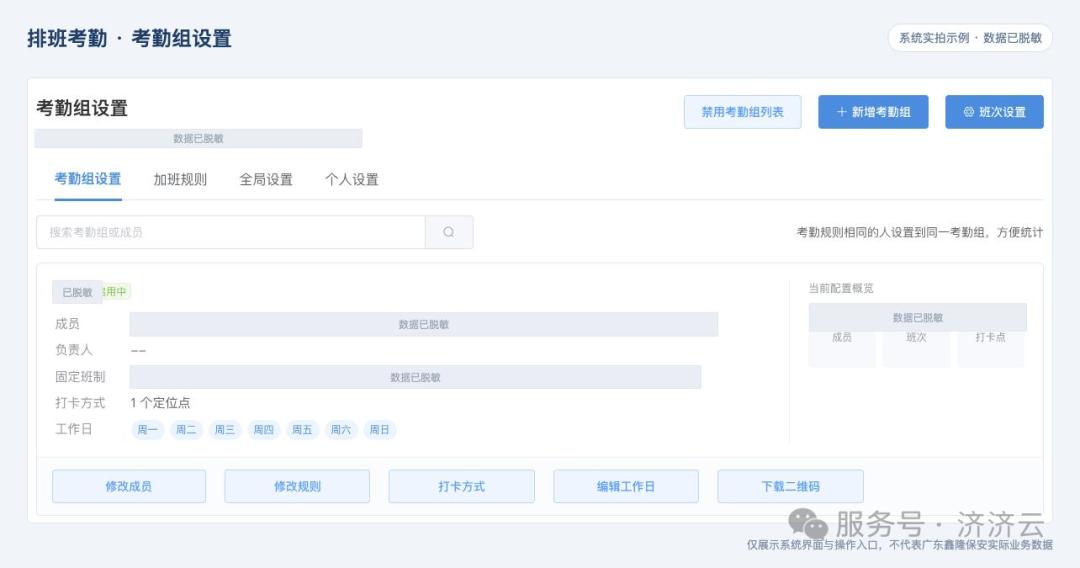Click the 当前配置概览 heading

tap(841, 288)
